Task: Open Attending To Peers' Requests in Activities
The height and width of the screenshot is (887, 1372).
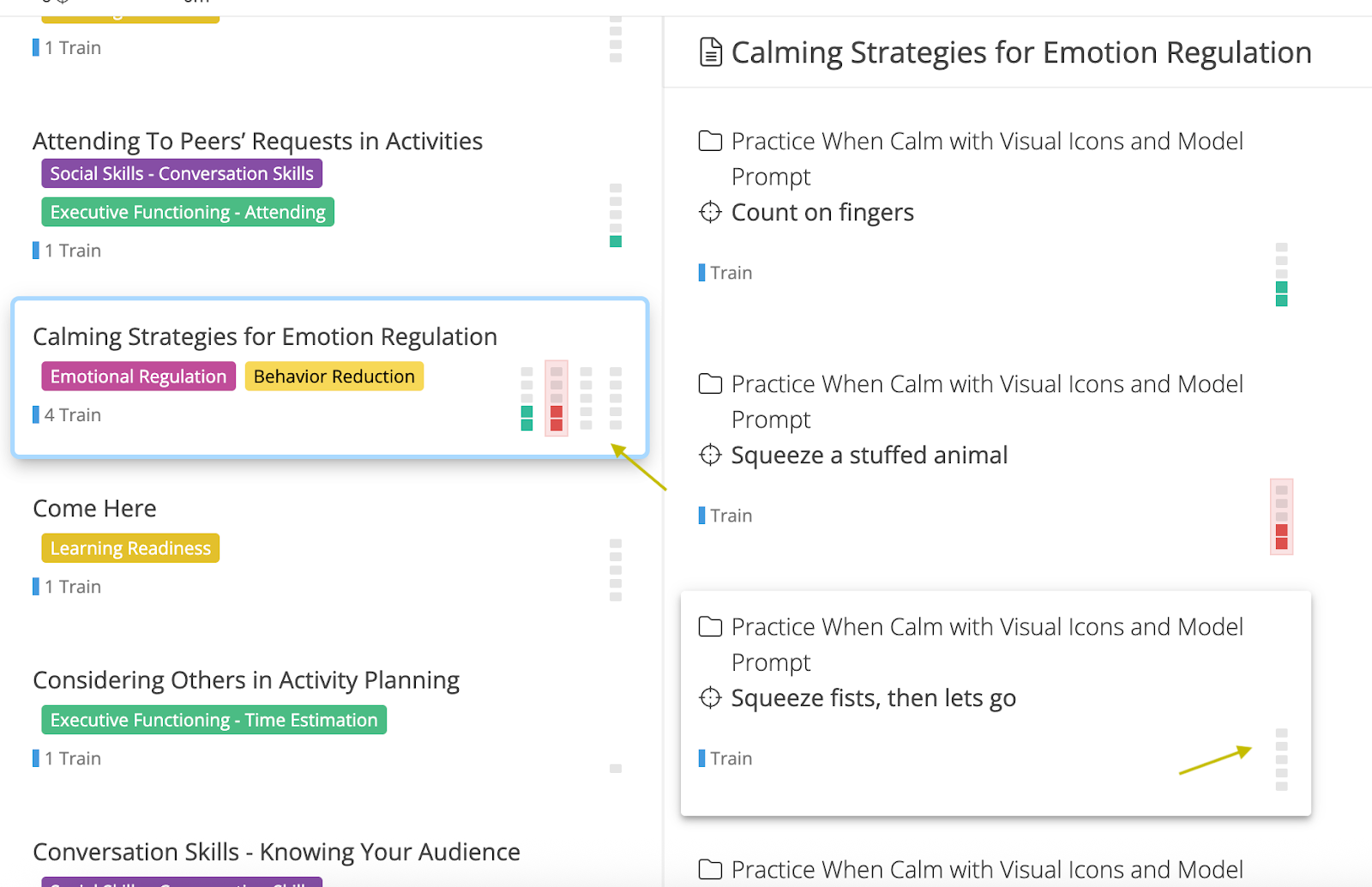Action: [x=257, y=142]
